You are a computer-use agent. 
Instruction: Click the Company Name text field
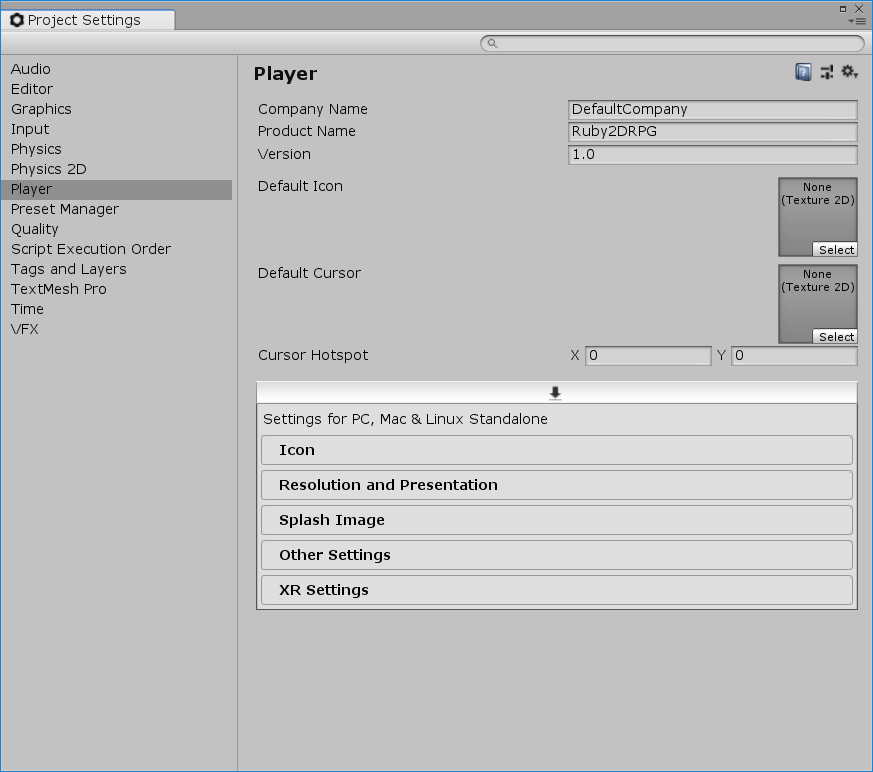coord(712,109)
